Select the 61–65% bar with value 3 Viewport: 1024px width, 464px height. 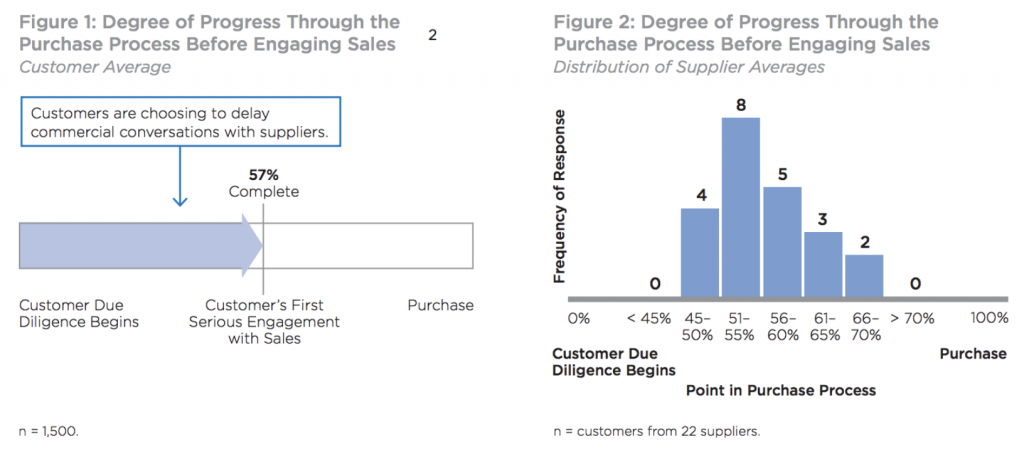click(x=823, y=264)
